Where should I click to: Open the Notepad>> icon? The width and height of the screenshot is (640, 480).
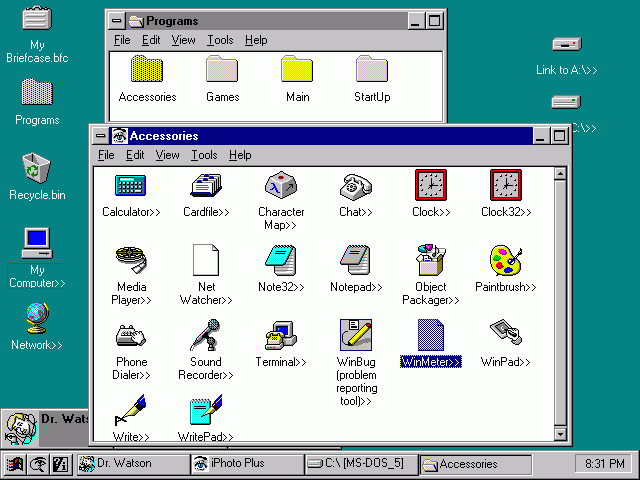356,260
